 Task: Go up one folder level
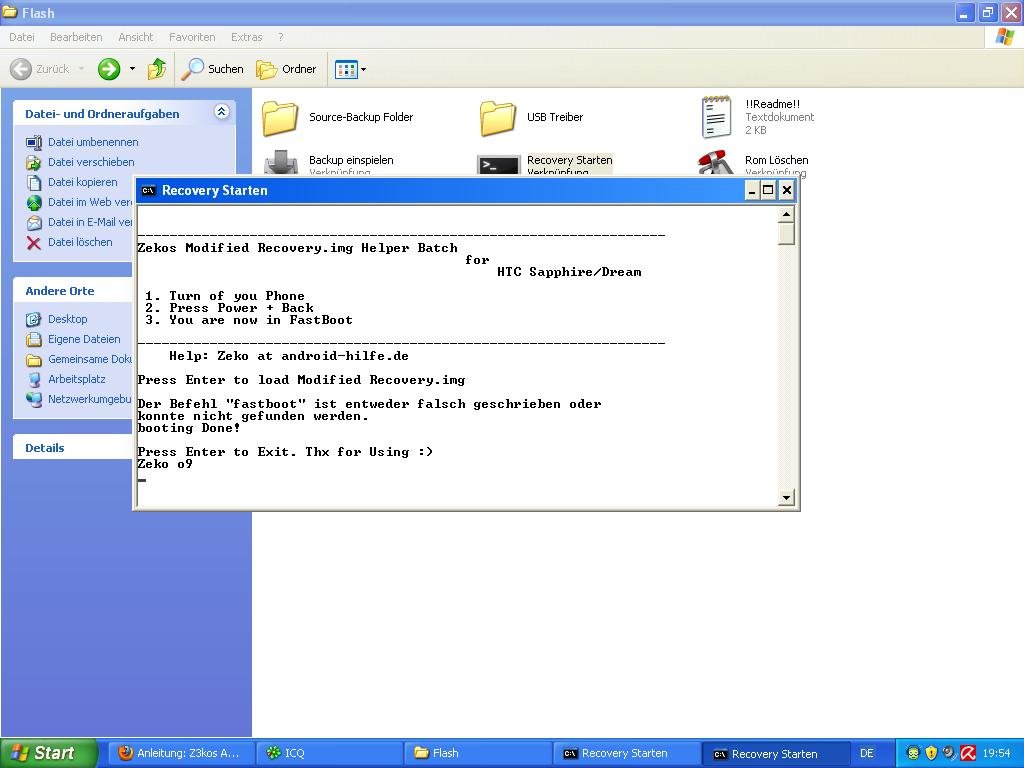[157, 69]
